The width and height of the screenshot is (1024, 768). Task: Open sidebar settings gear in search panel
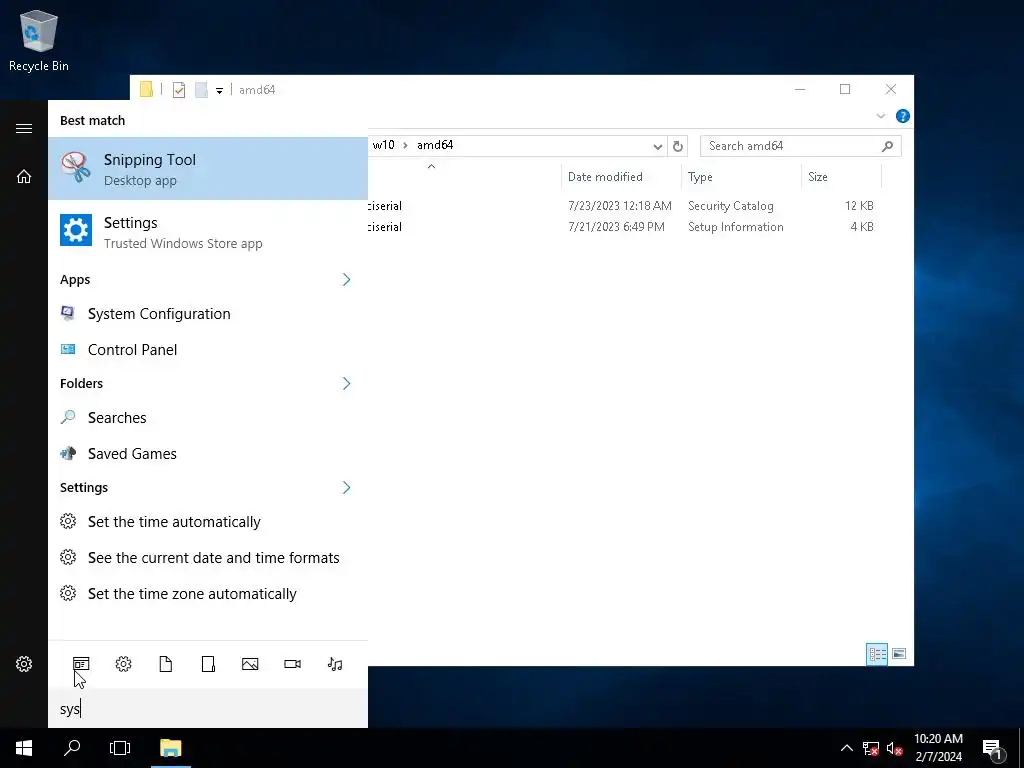(x=24, y=664)
